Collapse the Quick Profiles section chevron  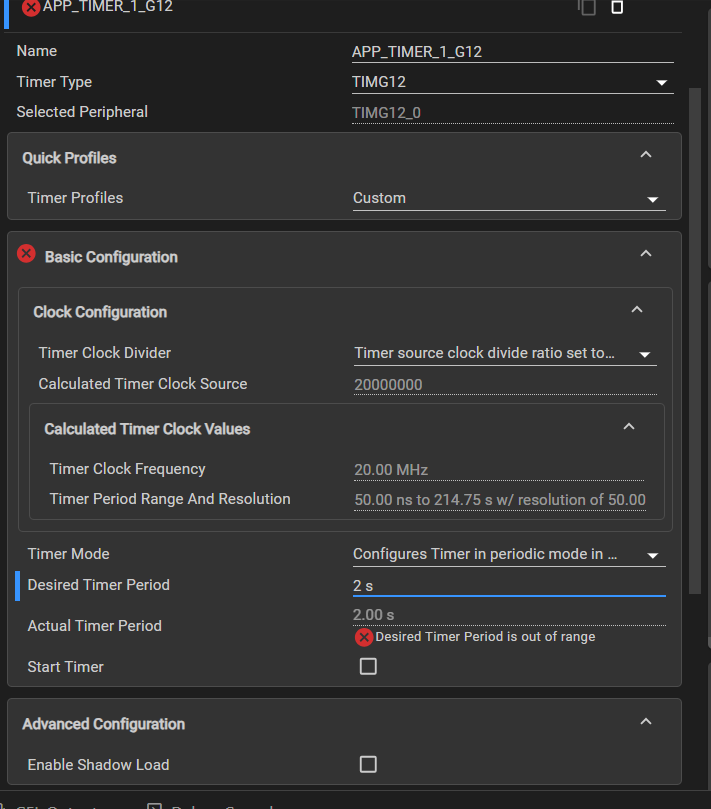(645, 154)
